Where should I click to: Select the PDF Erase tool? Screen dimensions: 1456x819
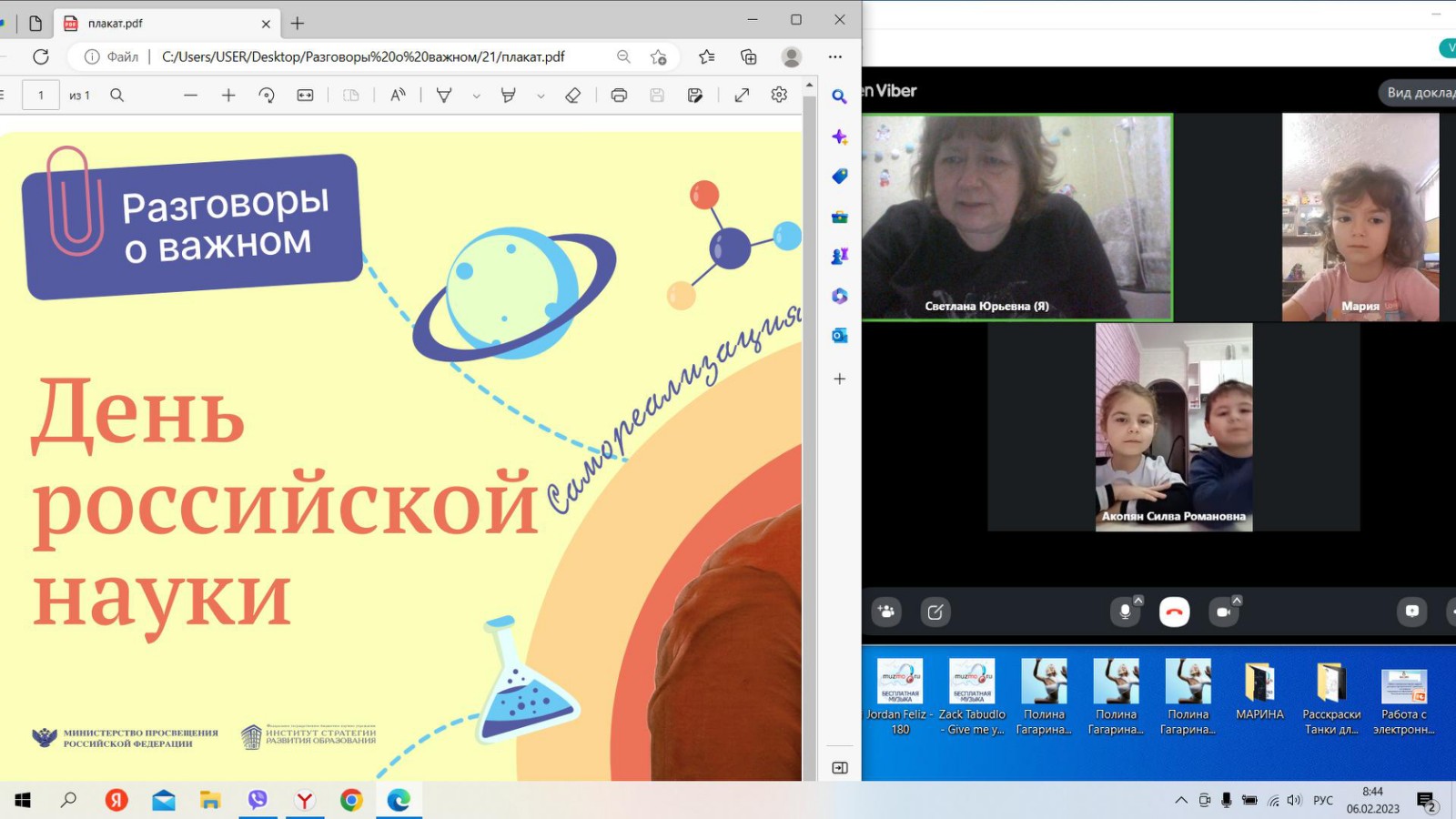click(572, 95)
